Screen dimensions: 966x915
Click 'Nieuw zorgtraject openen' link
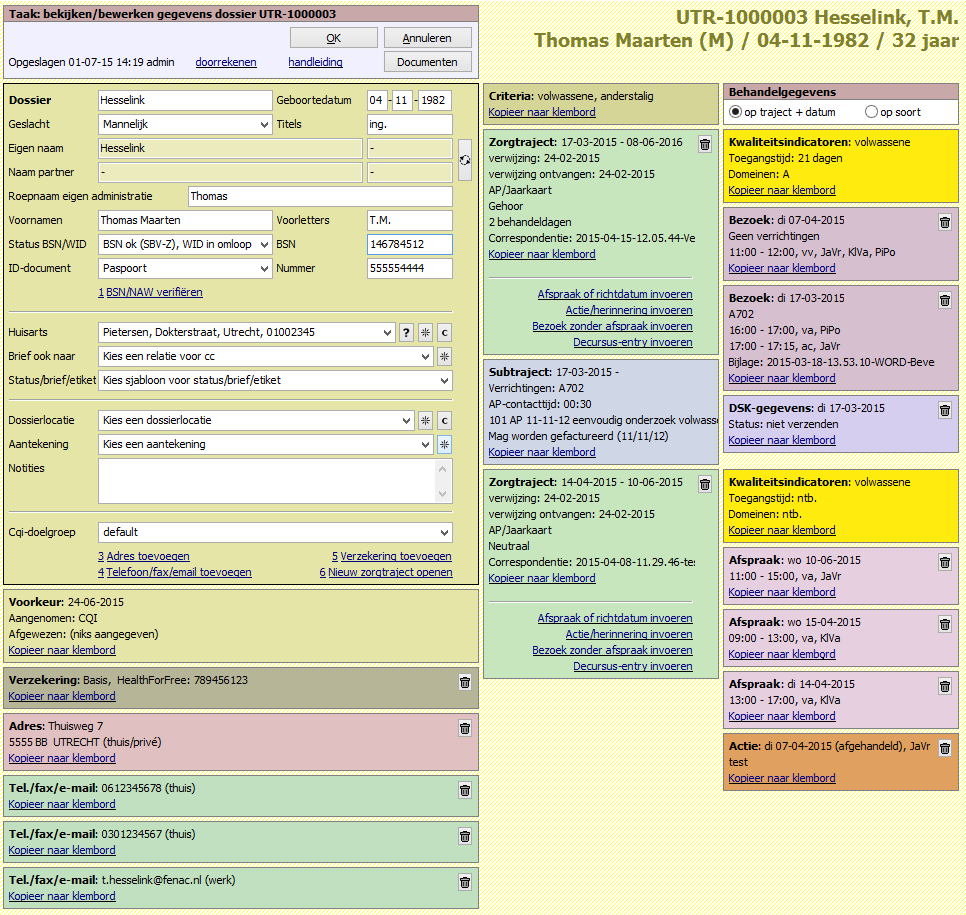[x=390, y=572]
